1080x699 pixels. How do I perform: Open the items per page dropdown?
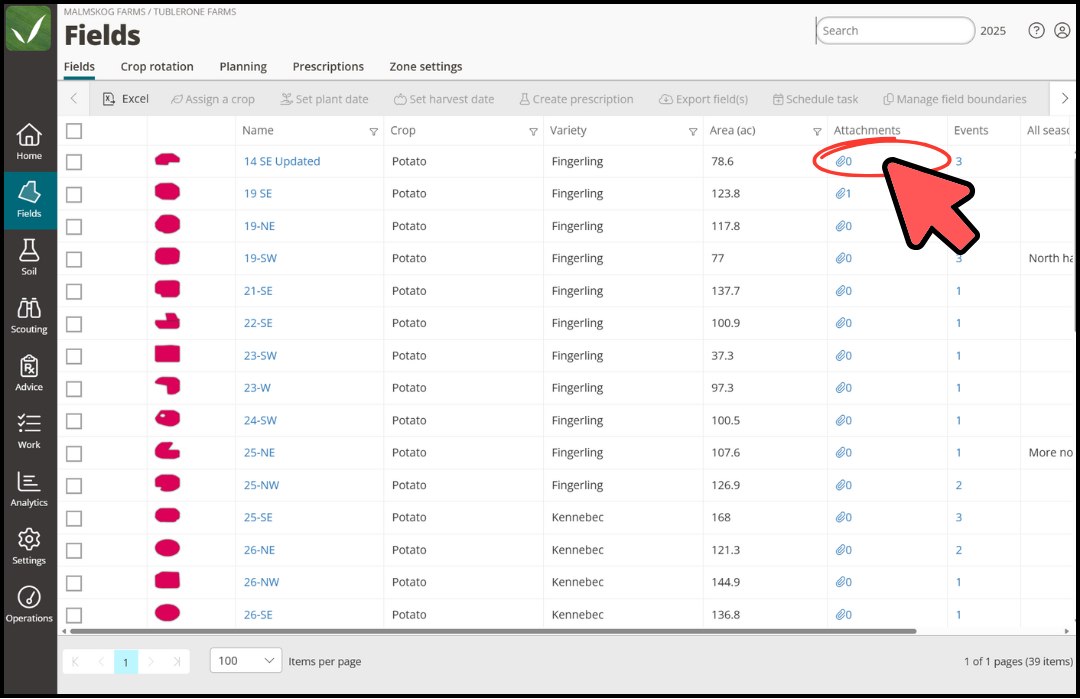coord(246,660)
